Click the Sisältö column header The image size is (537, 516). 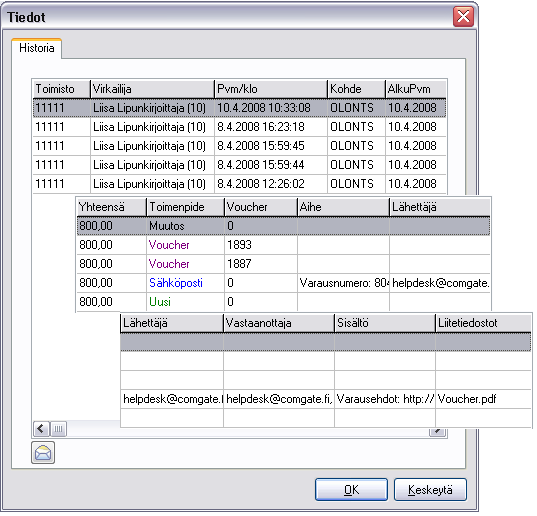(385, 323)
